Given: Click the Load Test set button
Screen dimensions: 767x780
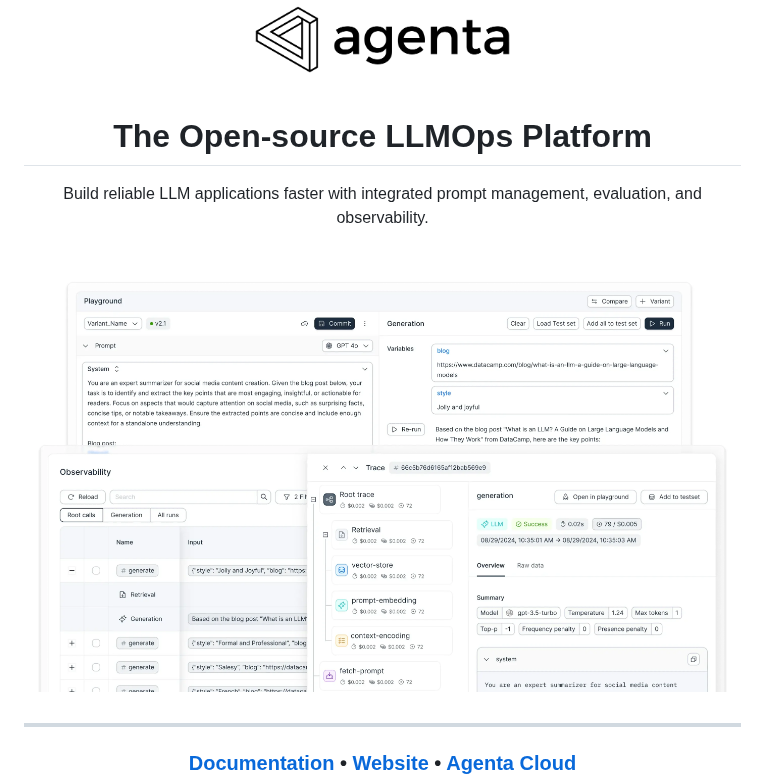Looking at the screenshot, I should 556,324.
